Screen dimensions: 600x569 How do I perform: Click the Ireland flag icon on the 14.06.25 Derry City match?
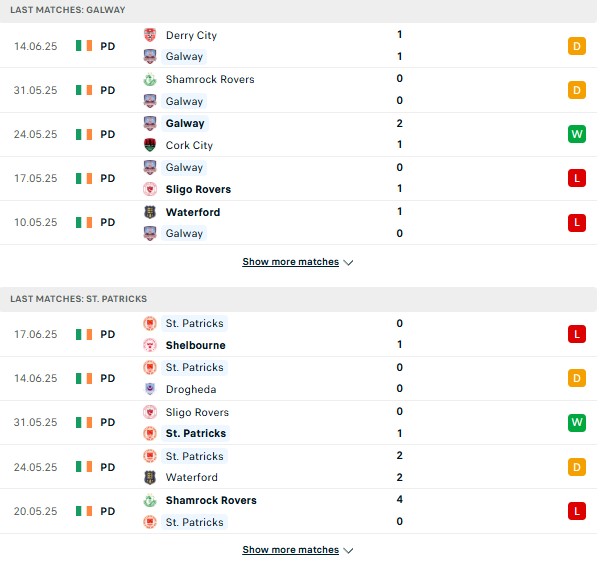click(84, 46)
